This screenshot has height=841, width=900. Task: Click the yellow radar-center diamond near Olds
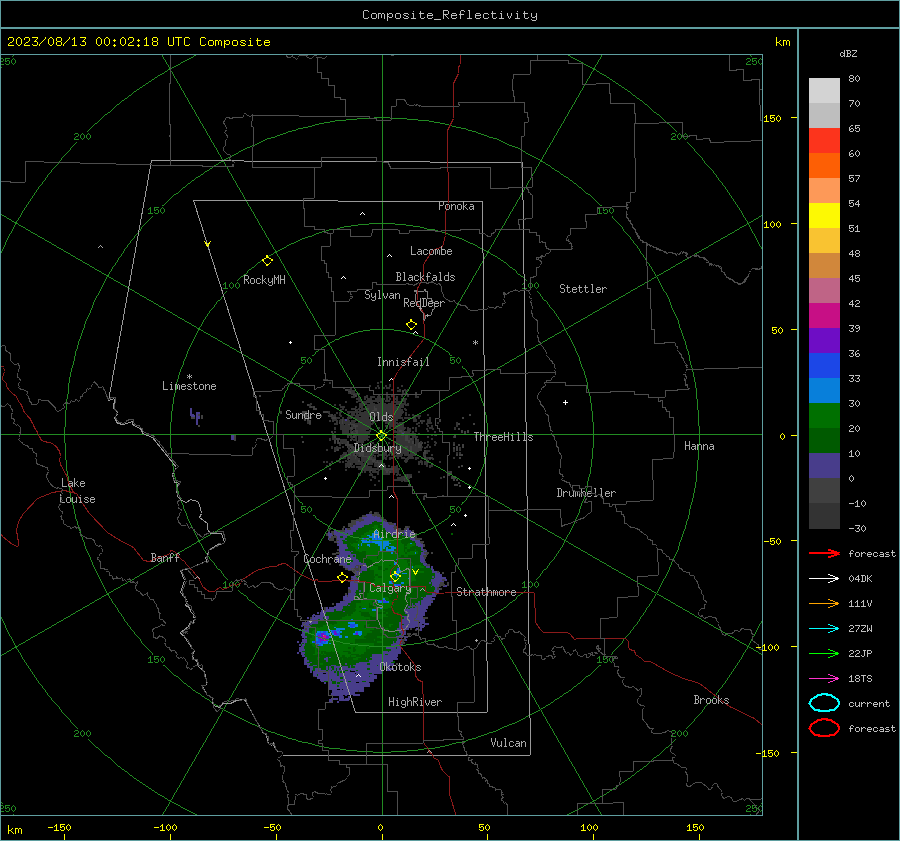(382, 435)
